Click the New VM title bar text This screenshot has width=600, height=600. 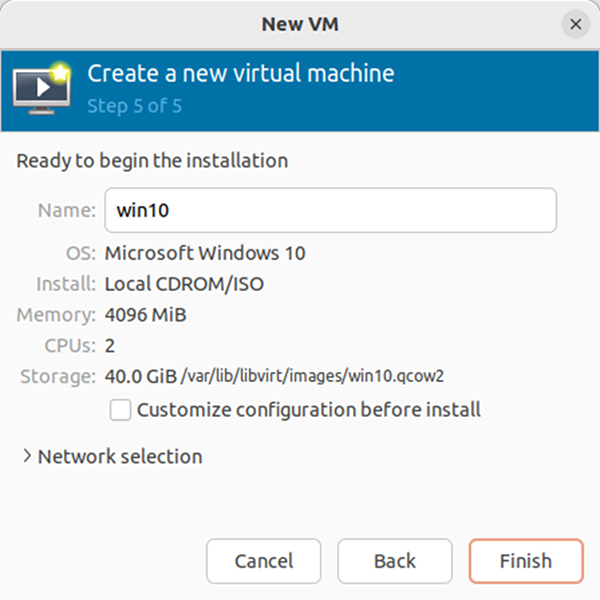click(x=300, y=24)
